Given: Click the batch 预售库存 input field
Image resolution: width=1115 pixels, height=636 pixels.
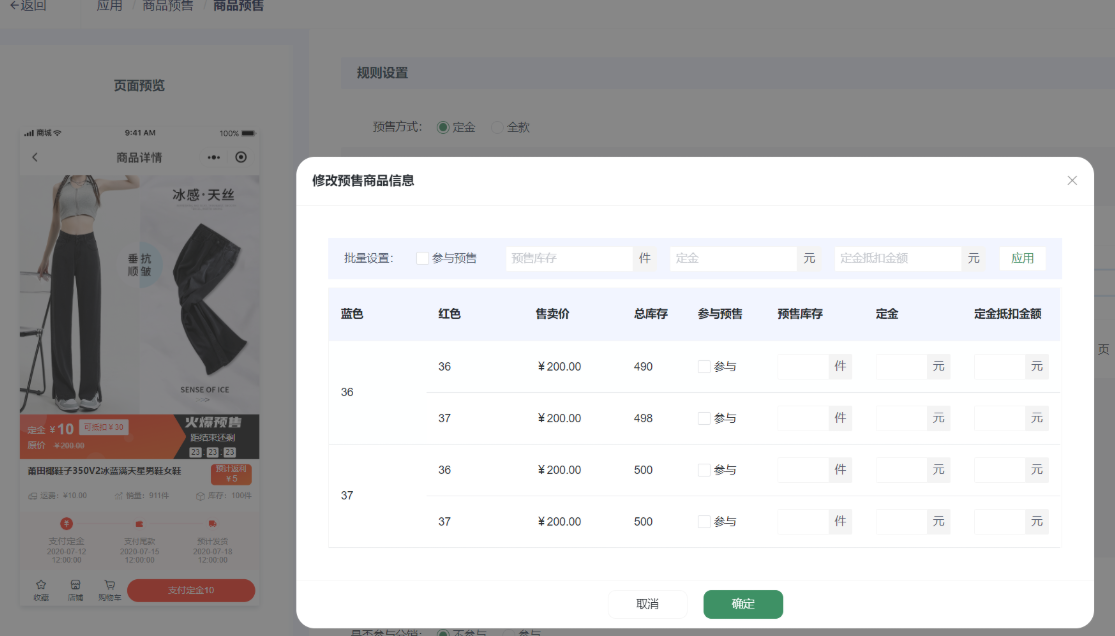Looking at the screenshot, I should click(x=569, y=258).
